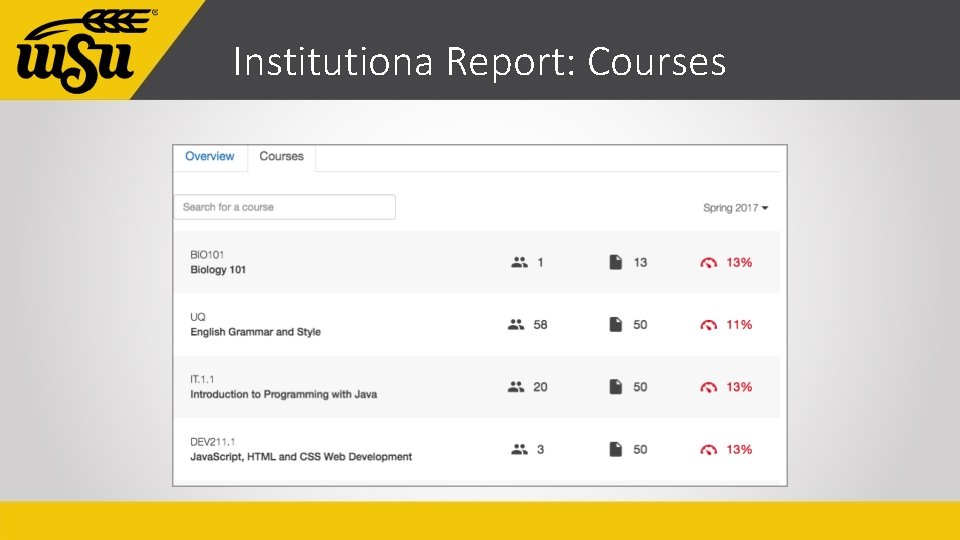Click the people icon in Biology 101 row
960x540 pixels.
519,262
